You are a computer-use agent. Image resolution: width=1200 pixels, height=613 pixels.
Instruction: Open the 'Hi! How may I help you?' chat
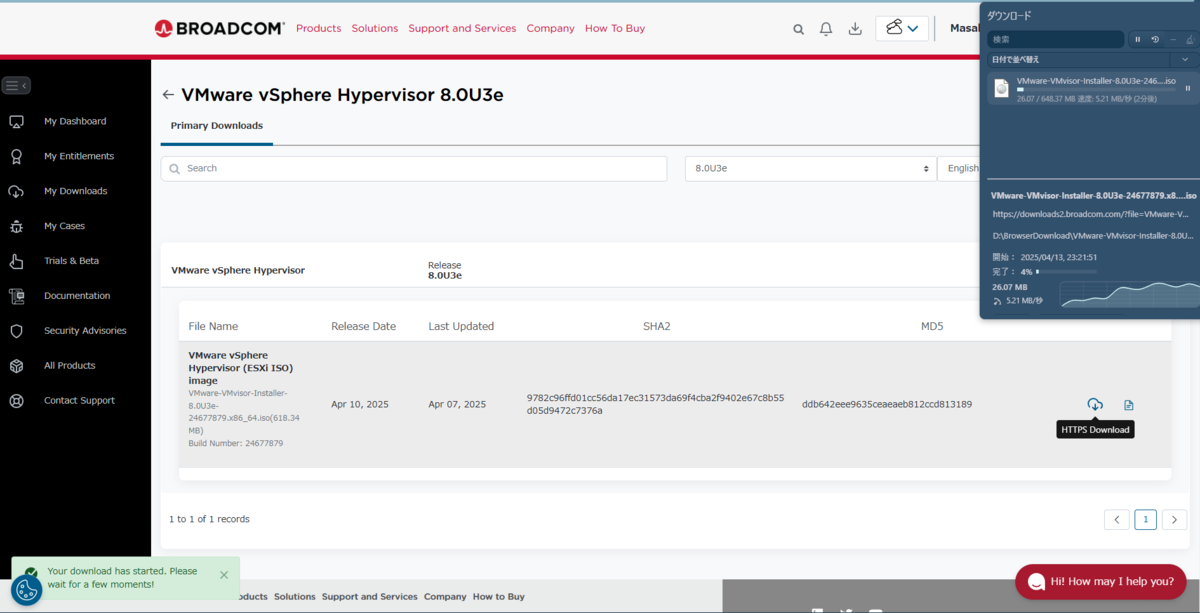pos(1101,582)
